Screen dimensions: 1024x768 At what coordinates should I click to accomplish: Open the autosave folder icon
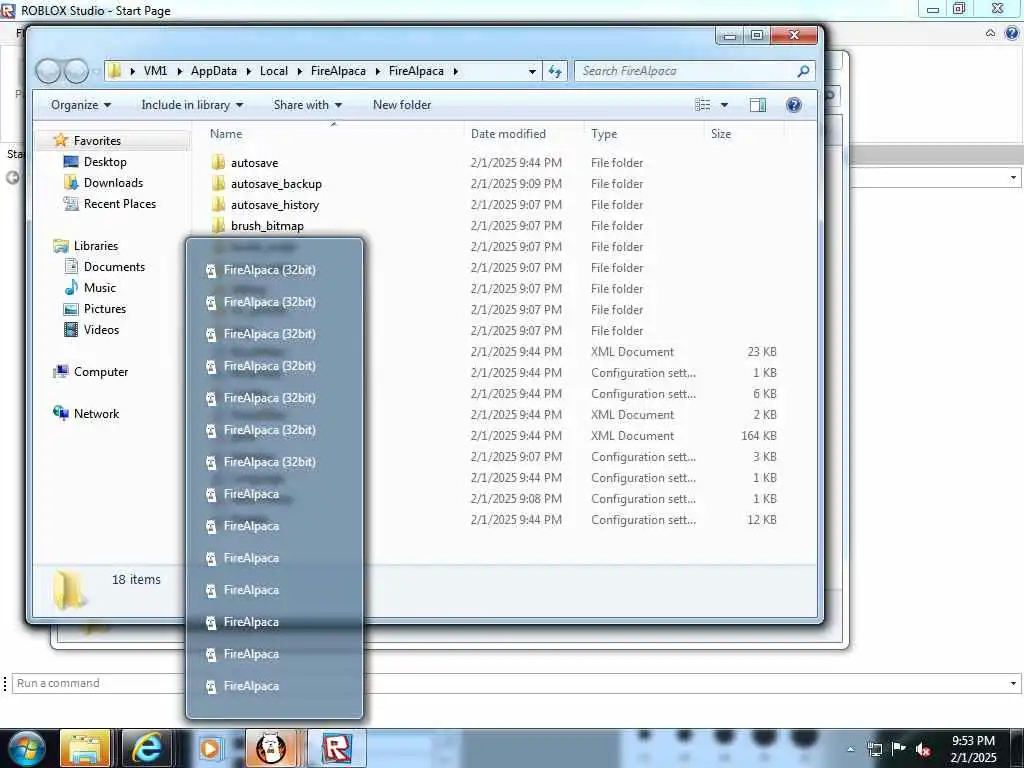[x=219, y=163]
